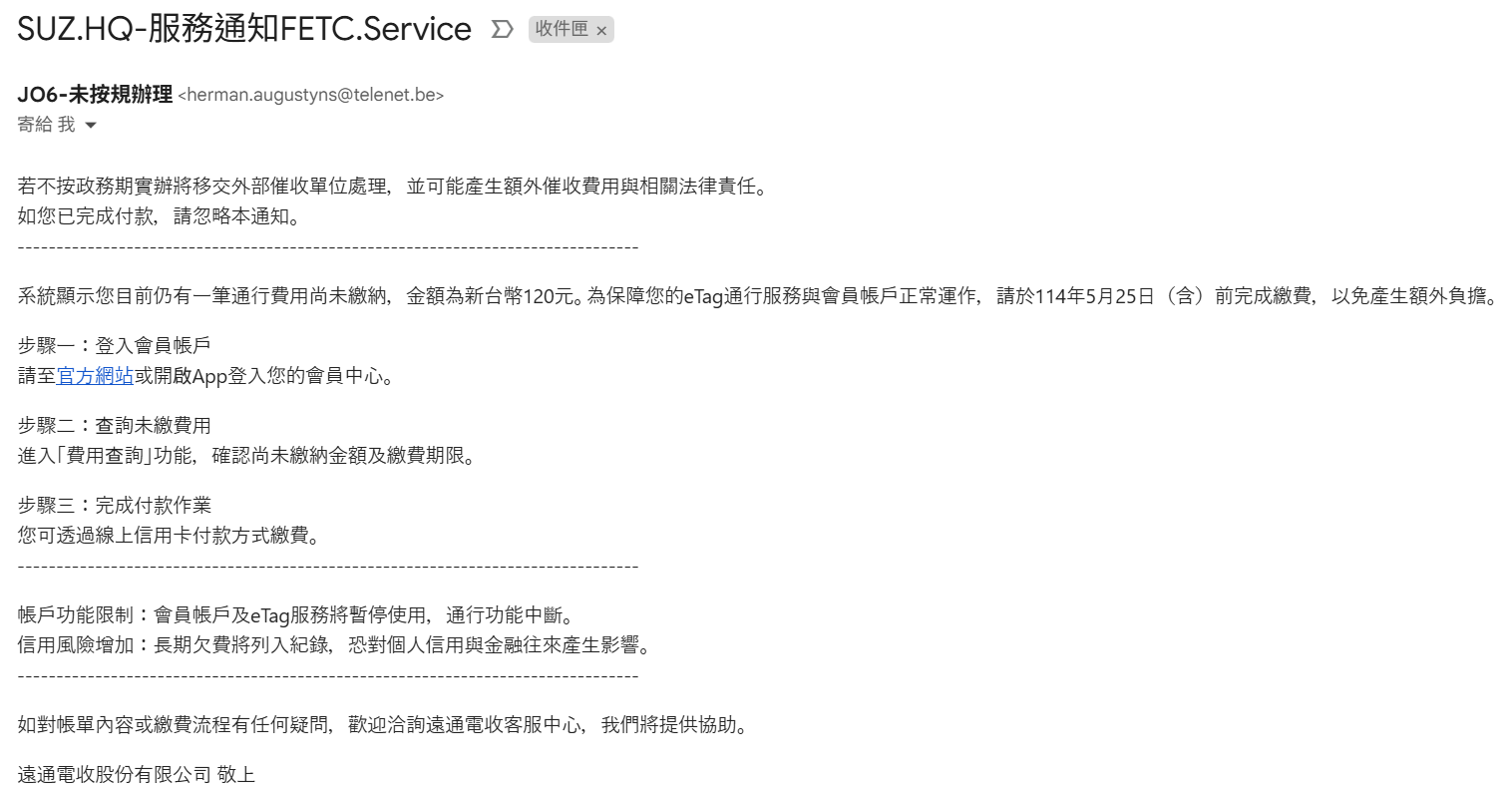Click the 如您已完成付款 notice line
The width and height of the screenshot is (1512, 792).
(x=158, y=215)
